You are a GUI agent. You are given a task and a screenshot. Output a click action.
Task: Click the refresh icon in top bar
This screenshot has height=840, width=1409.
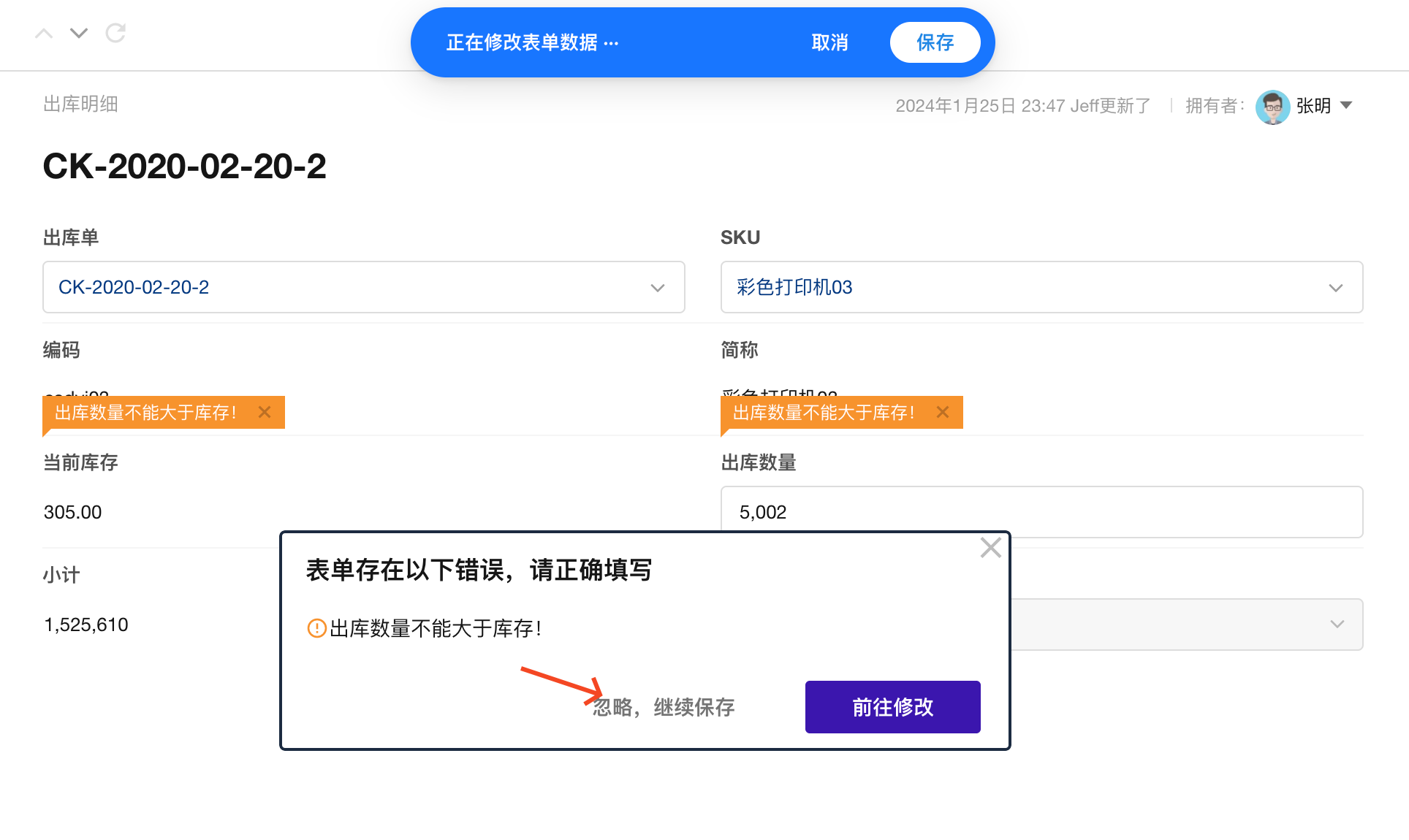(x=115, y=33)
